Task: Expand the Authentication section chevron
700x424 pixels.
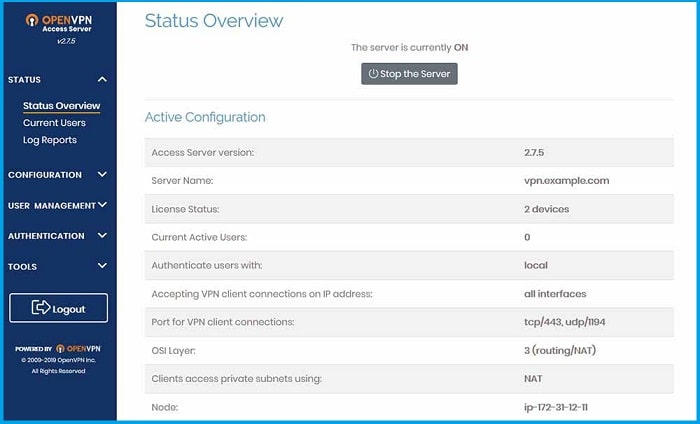Action: (x=102, y=235)
